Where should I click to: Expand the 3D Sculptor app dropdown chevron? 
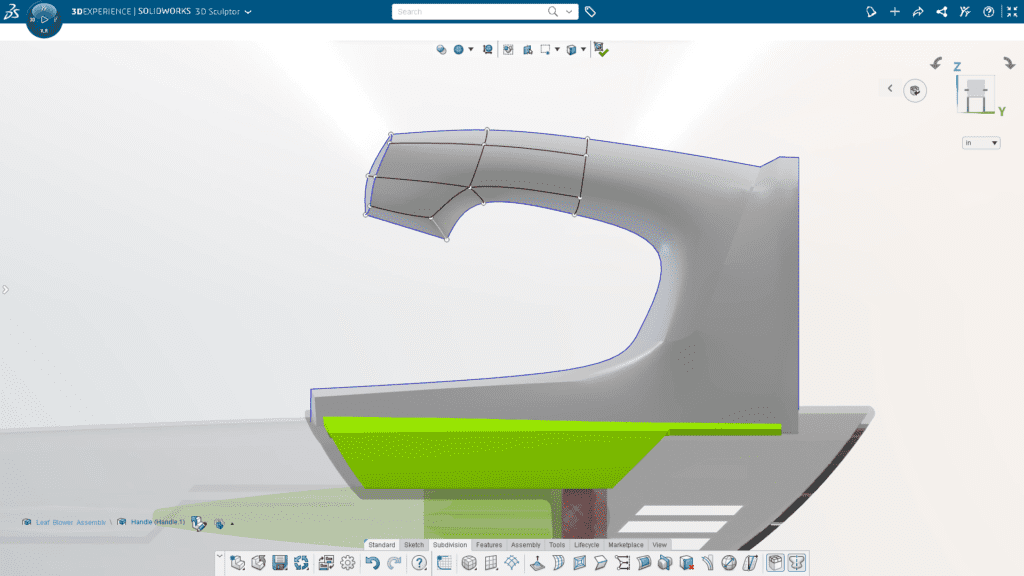tap(248, 12)
